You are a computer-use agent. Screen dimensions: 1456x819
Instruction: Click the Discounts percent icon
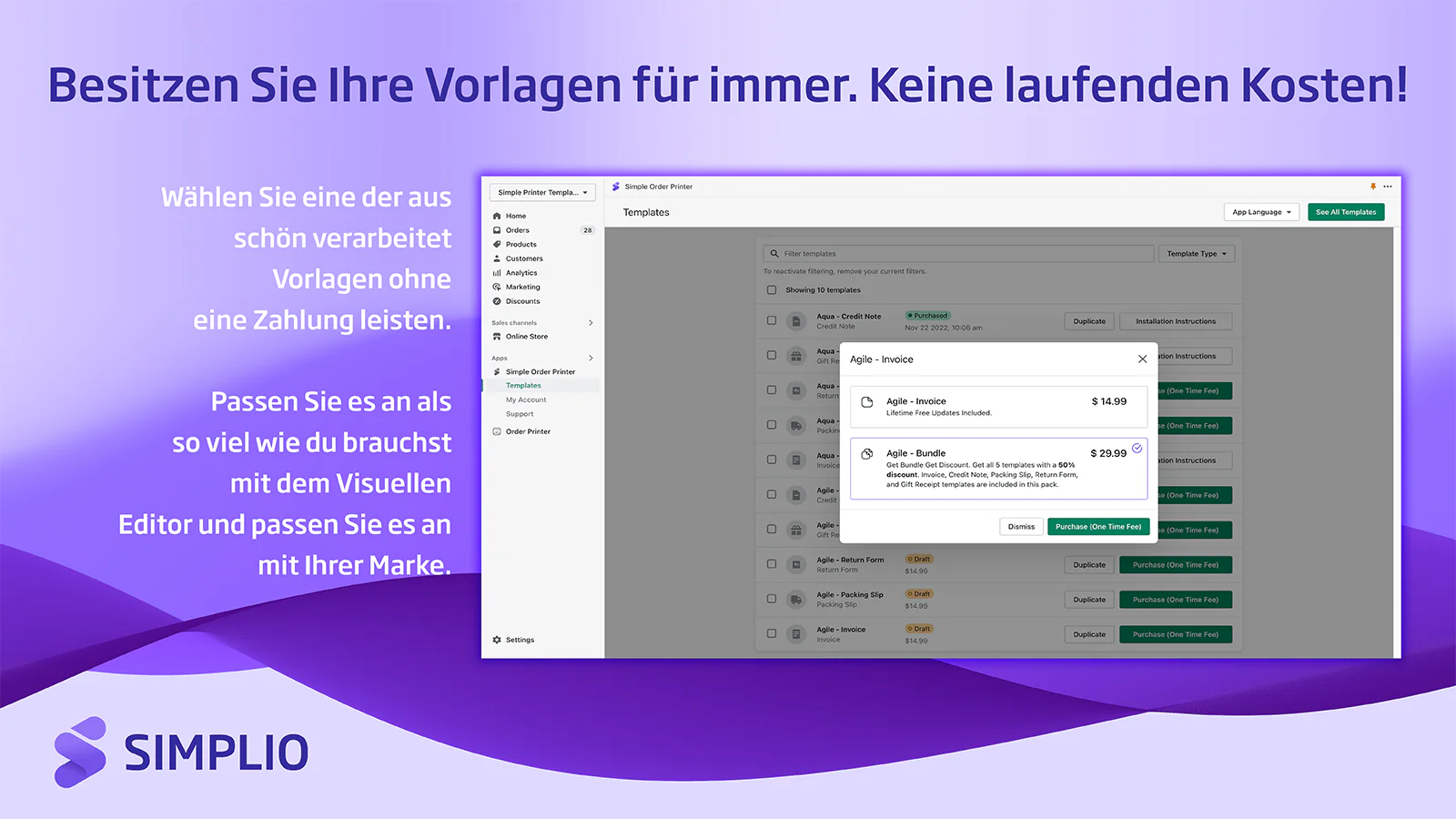(497, 301)
